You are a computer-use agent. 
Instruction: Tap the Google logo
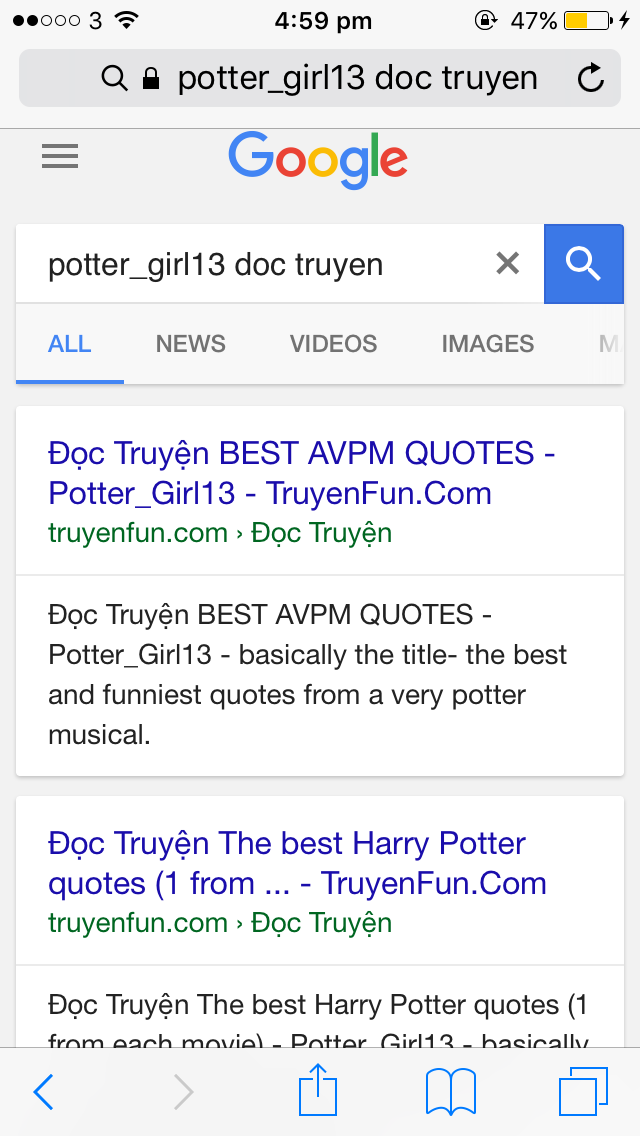[317, 160]
